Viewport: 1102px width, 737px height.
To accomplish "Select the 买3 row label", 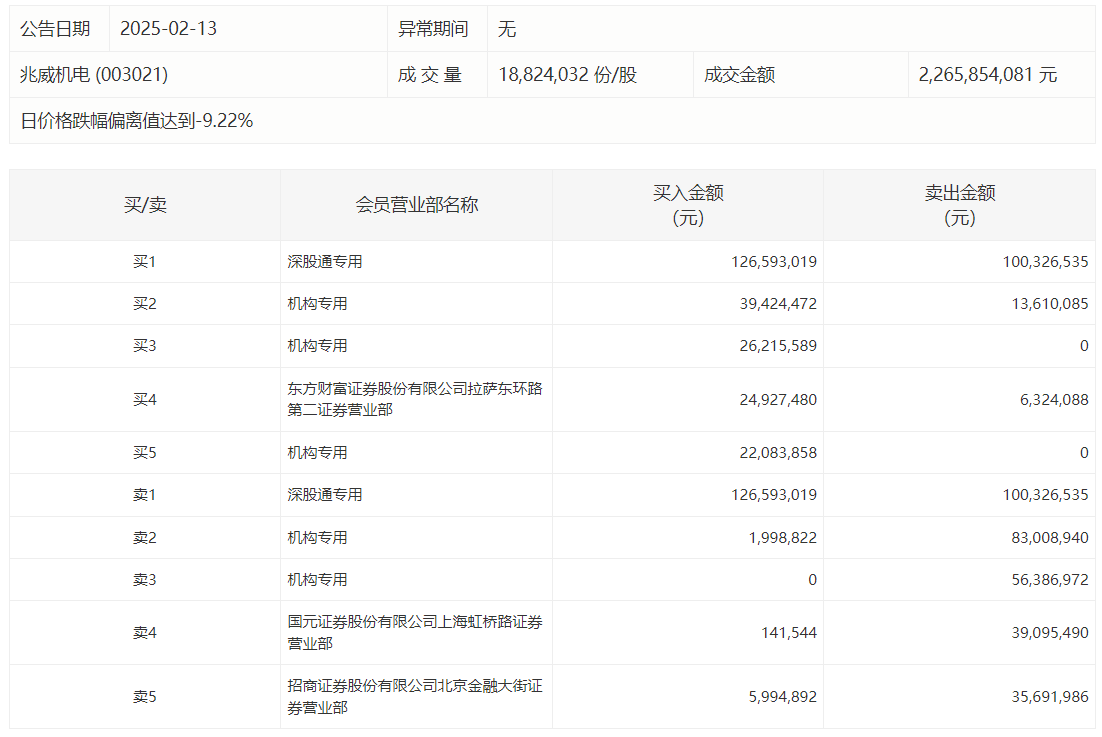I will tap(145, 346).
